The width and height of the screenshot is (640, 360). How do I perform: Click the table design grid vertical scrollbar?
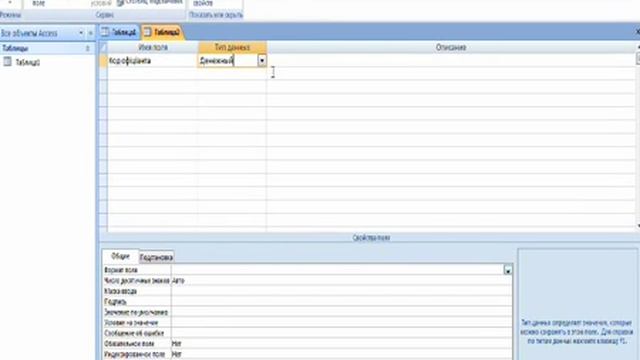[x=638, y=137]
